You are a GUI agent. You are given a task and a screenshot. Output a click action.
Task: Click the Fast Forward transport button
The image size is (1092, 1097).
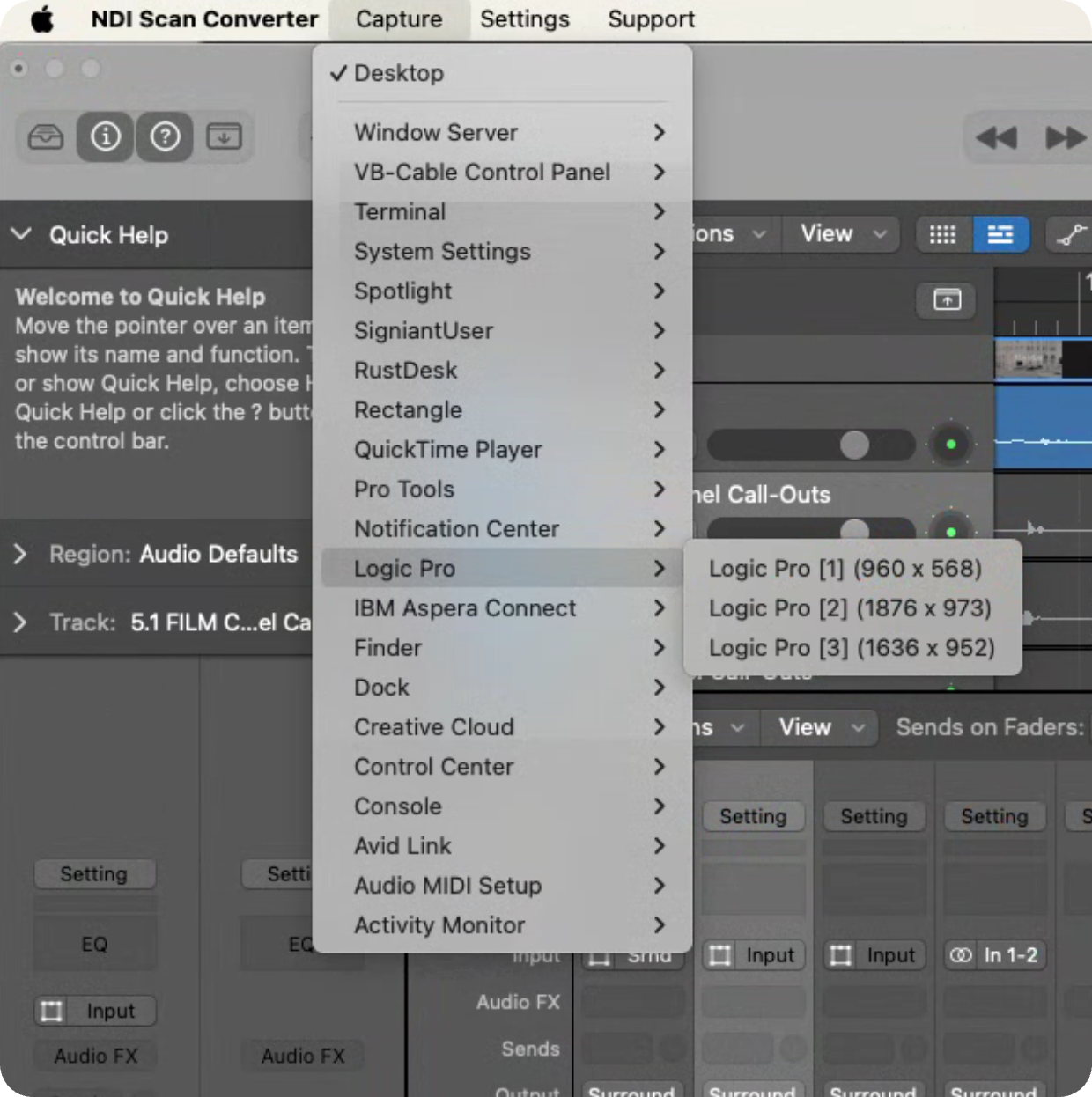point(1065,138)
